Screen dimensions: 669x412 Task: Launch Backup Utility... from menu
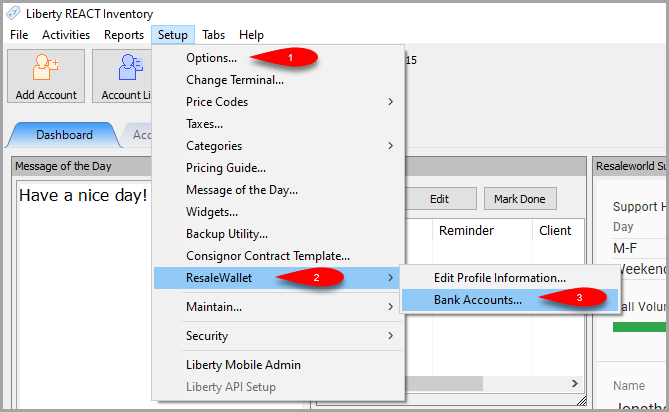tap(278, 234)
